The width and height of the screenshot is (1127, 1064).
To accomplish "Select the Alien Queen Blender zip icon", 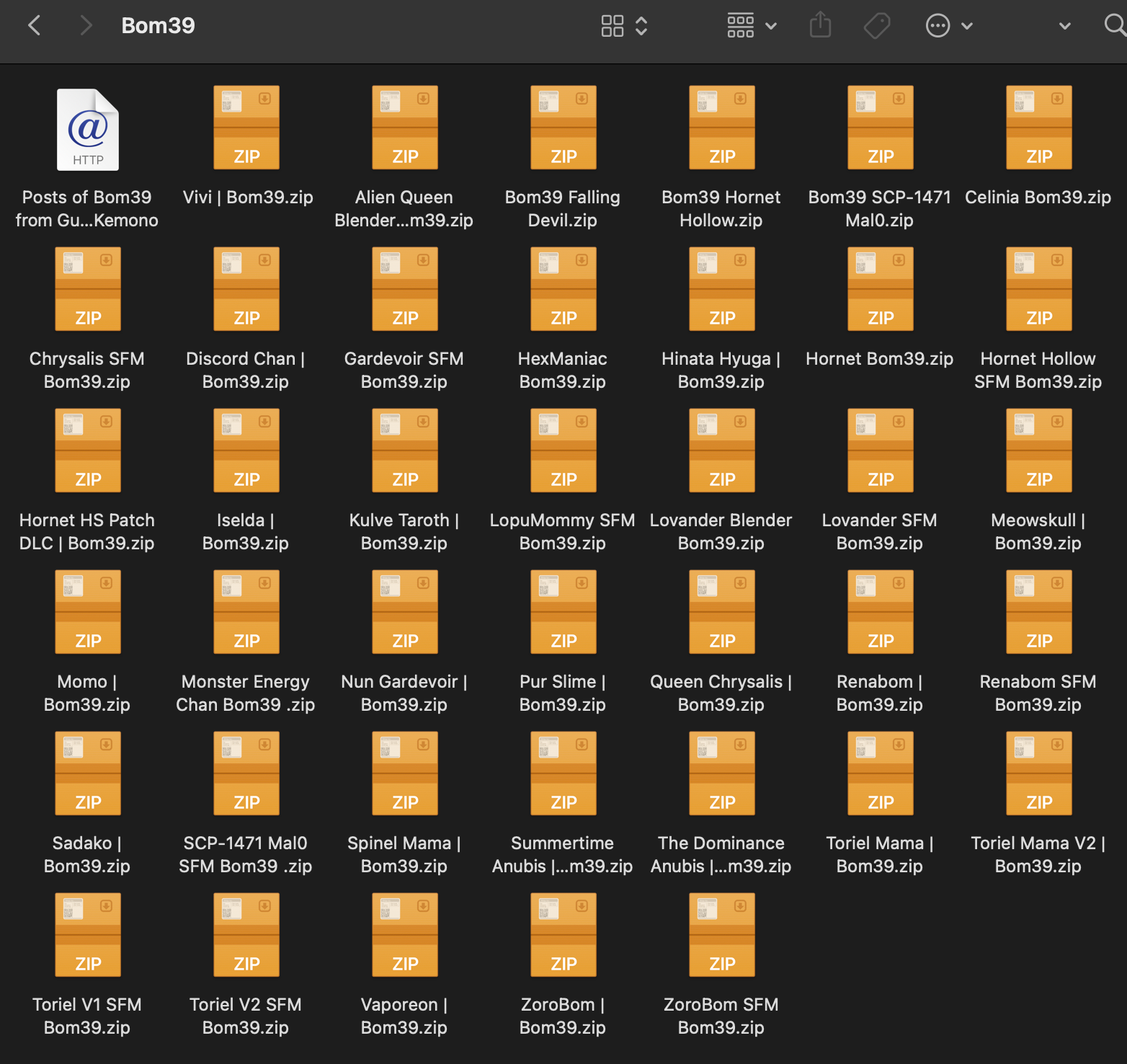I will click(x=405, y=128).
